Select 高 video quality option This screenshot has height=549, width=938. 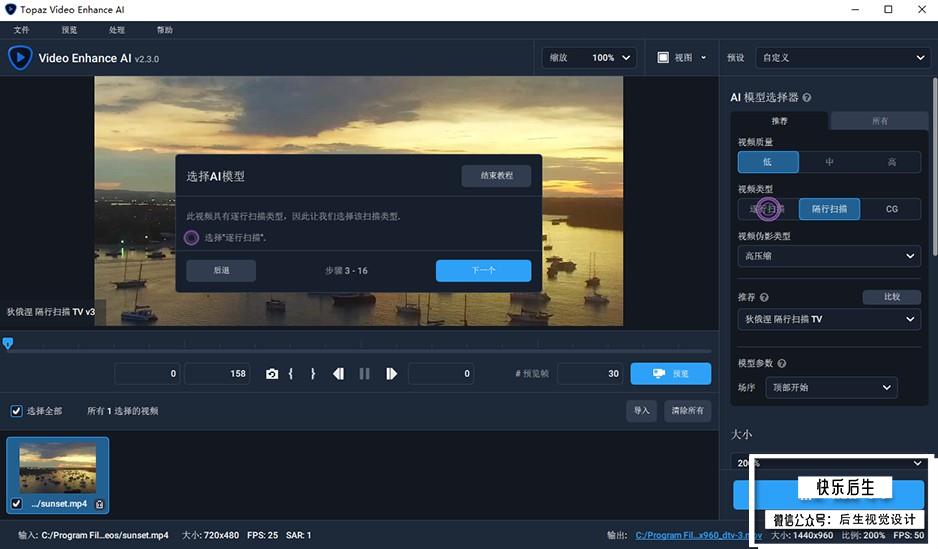pos(891,162)
